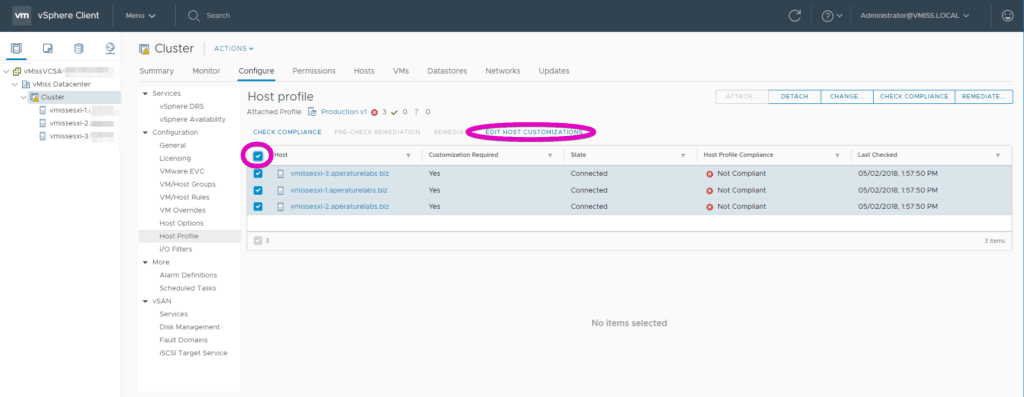Open VM/Host Rules in the Configuration list
Screen dimensions: 1024x397
pos(184,197)
